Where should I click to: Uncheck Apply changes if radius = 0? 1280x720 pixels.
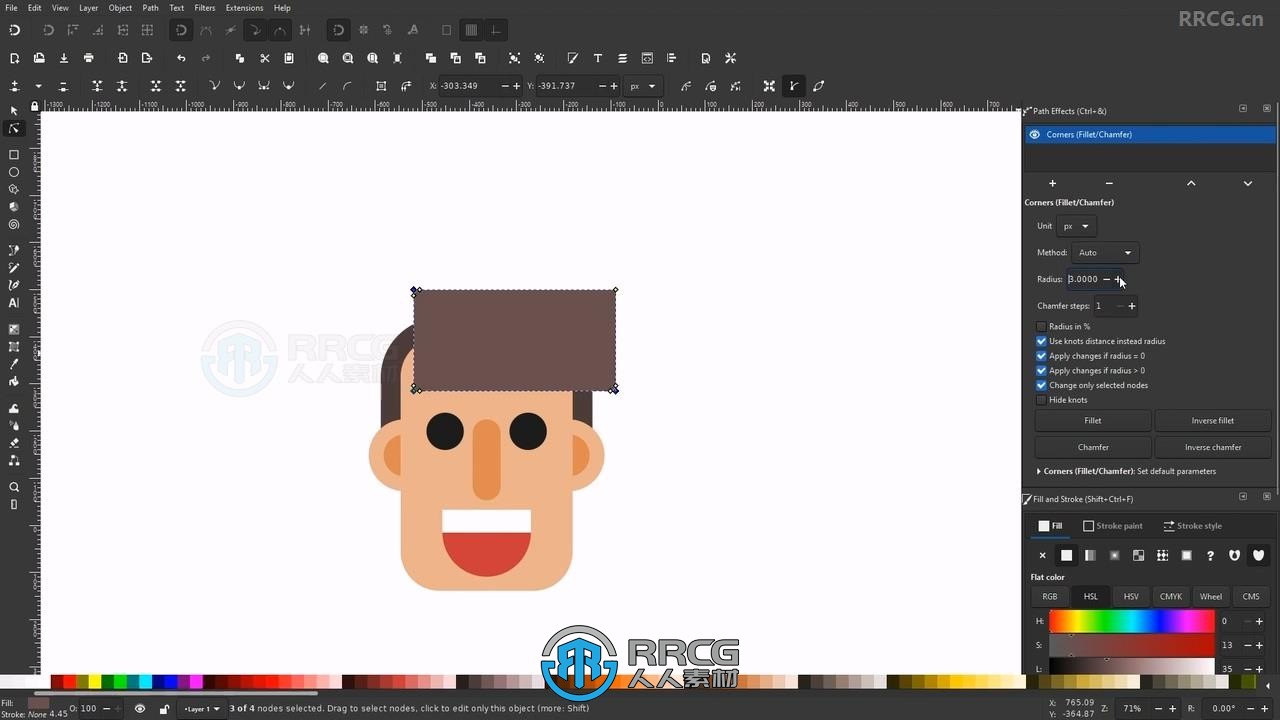point(1041,356)
